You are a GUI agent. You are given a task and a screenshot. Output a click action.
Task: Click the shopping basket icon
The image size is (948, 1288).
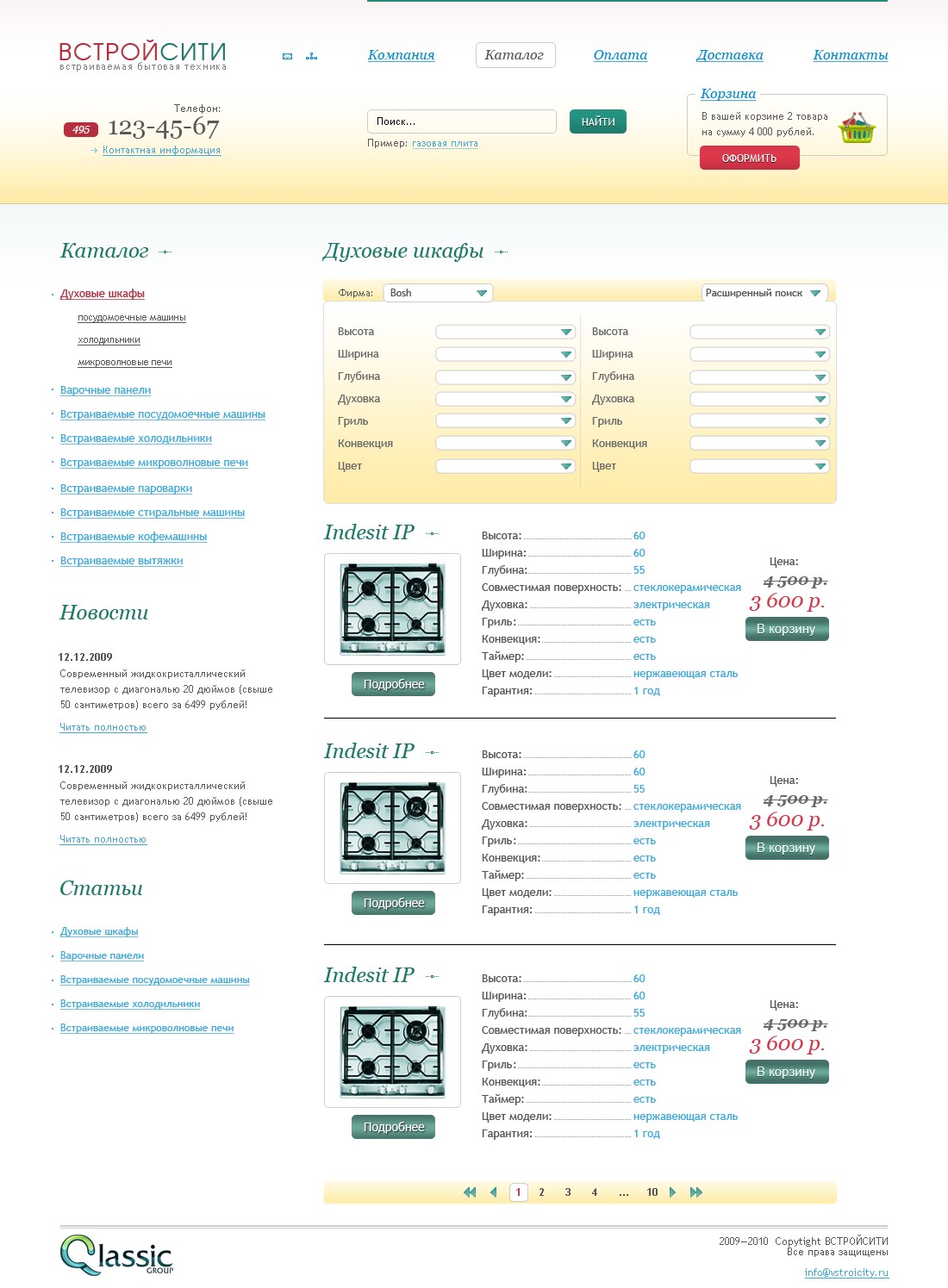pos(857,128)
